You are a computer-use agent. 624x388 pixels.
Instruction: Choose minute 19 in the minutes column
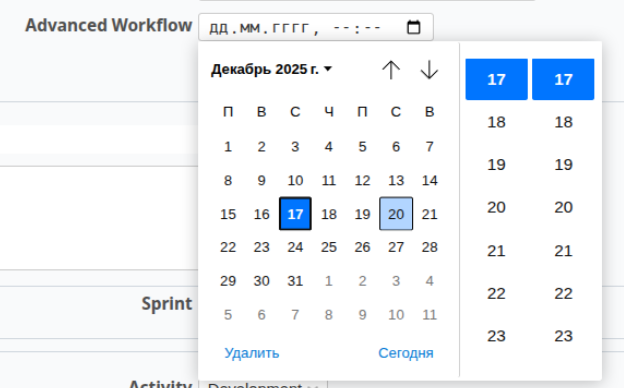pyautogui.click(x=563, y=165)
